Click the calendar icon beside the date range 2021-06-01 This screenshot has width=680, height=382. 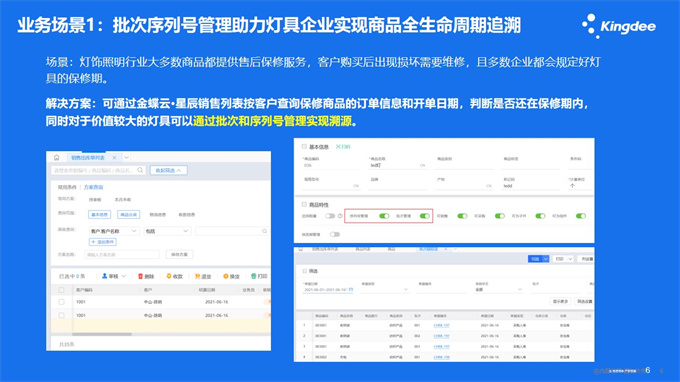[x=351, y=289]
